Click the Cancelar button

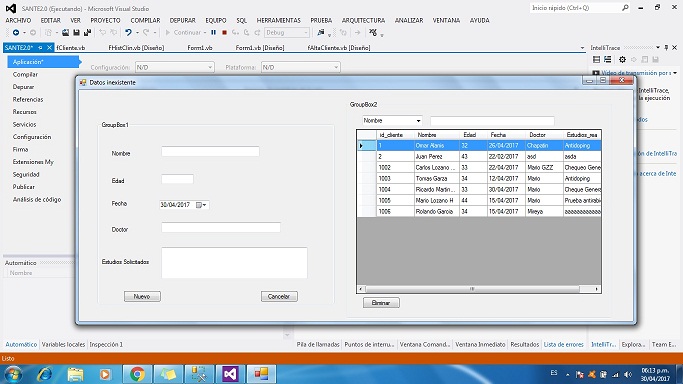(279, 296)
